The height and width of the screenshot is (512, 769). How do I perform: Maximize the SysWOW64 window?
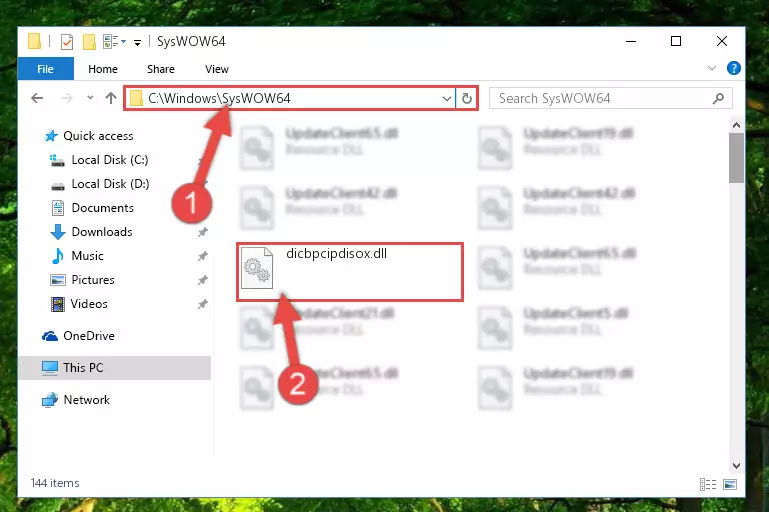point(676,41)
